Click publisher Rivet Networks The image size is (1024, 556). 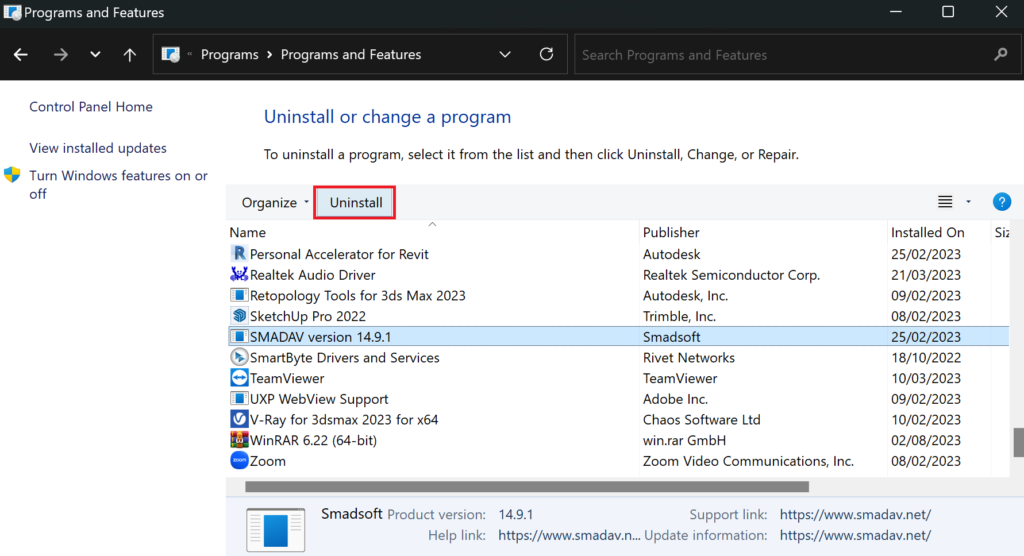coord(688,358)
